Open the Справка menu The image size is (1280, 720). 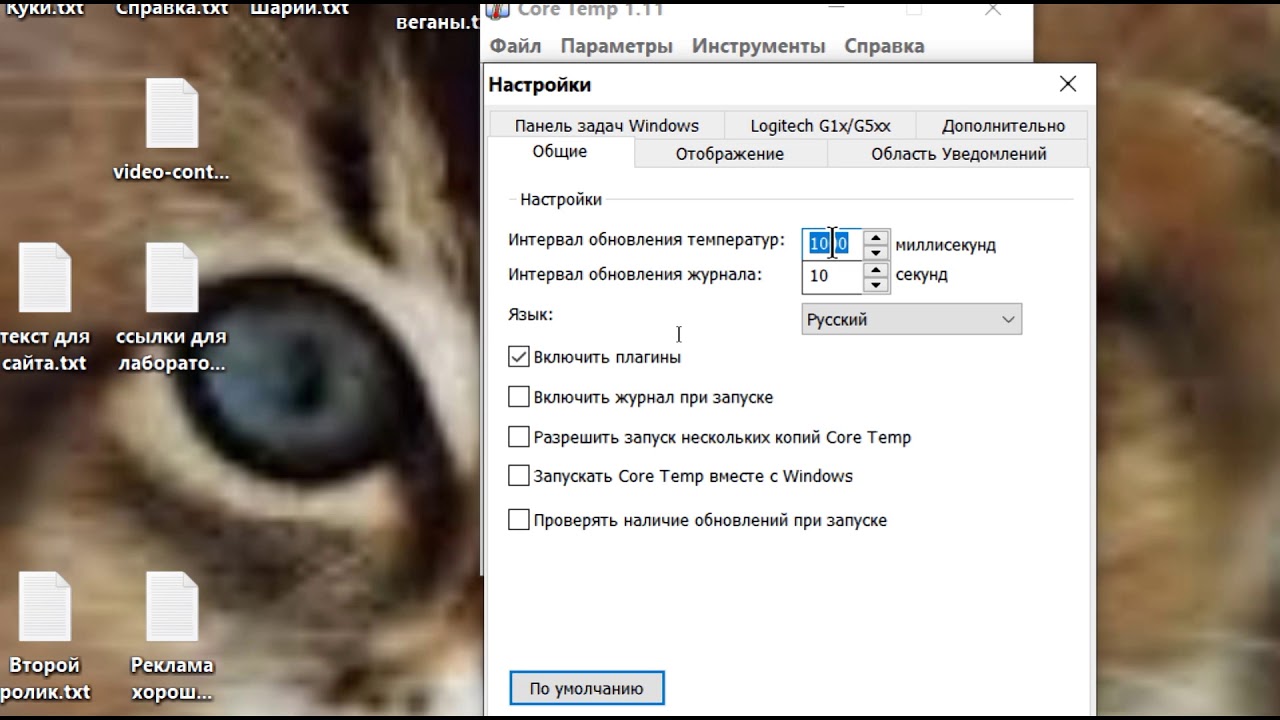[x=884, y=46]
